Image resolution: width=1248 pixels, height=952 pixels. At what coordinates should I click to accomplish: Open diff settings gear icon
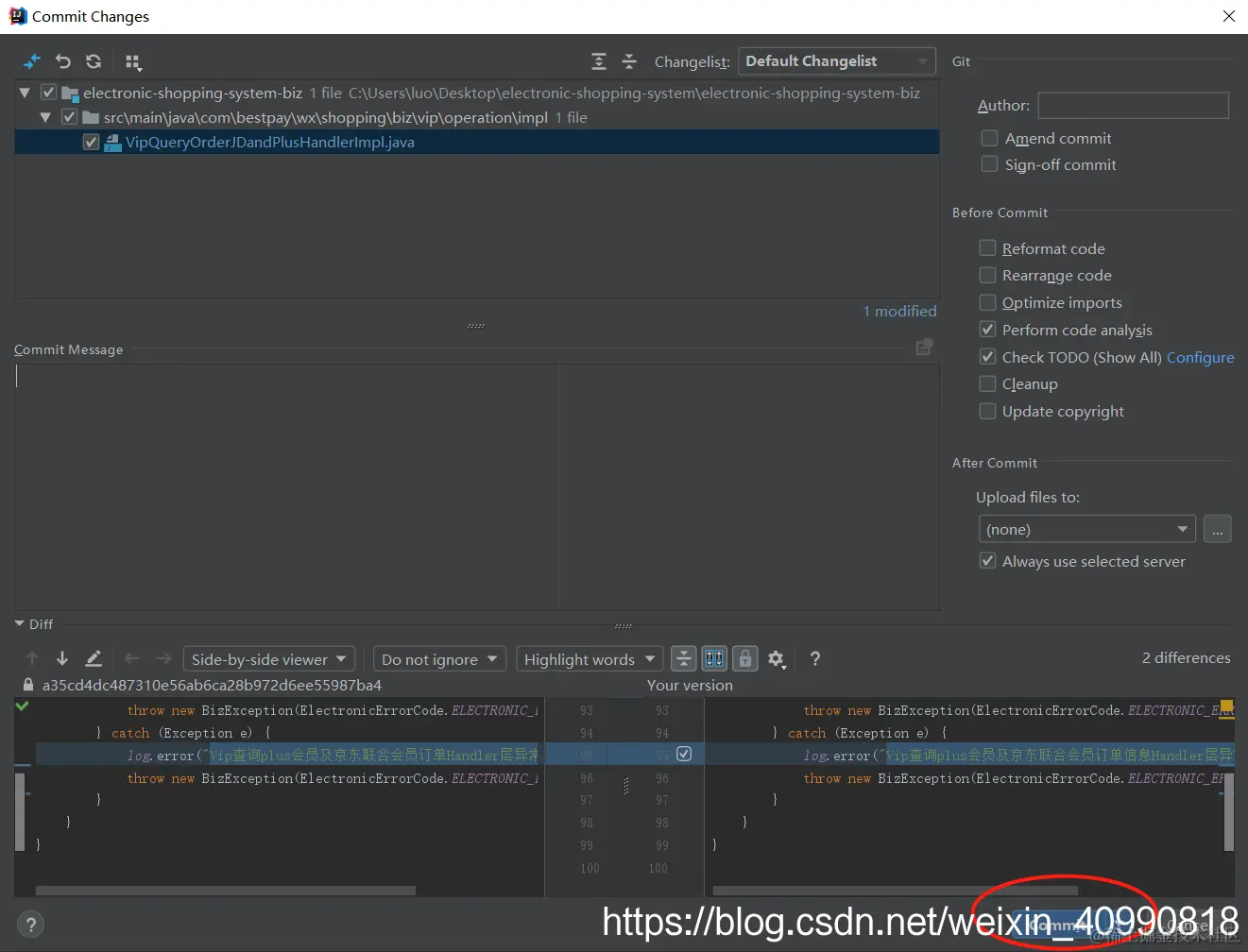pos(777,659)
